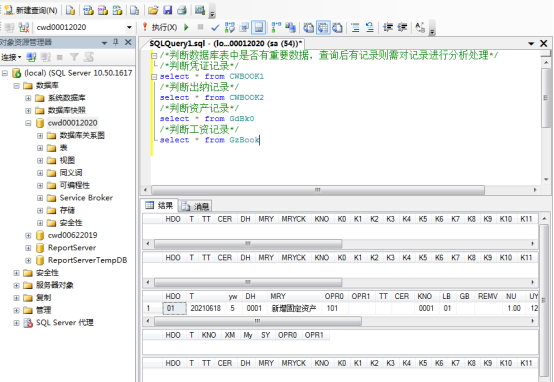Click the query editor horizontal scrollbar

coord(318,190)
